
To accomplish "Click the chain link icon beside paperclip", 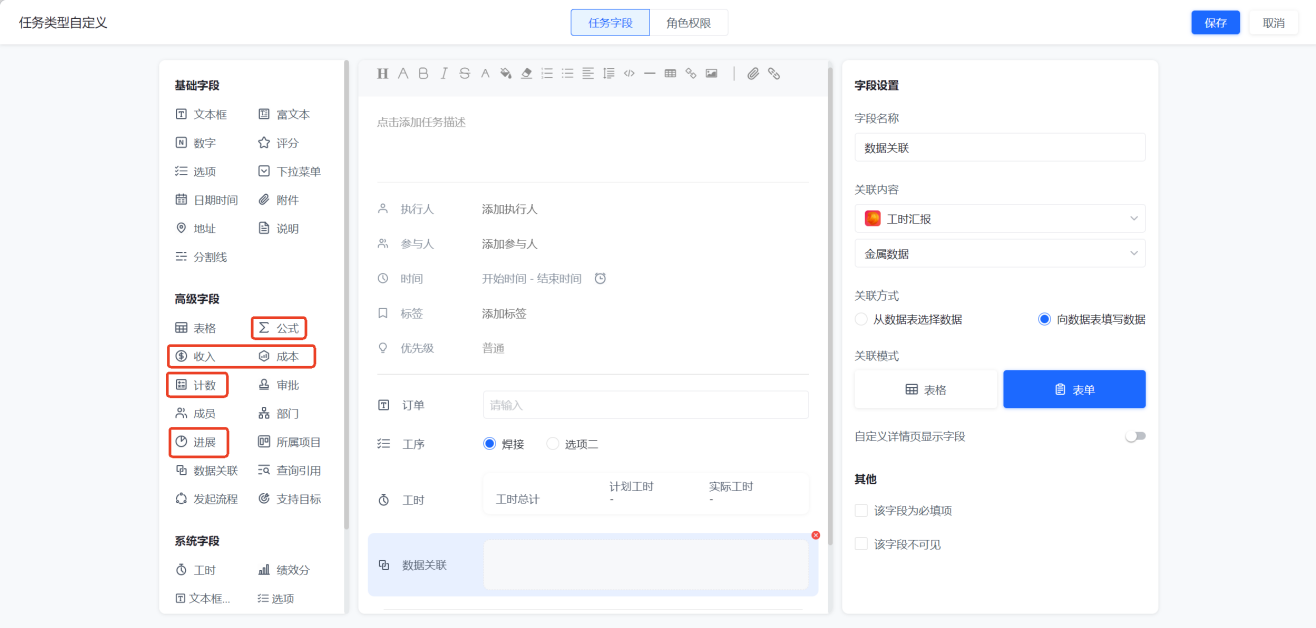I will coord(774,73).
